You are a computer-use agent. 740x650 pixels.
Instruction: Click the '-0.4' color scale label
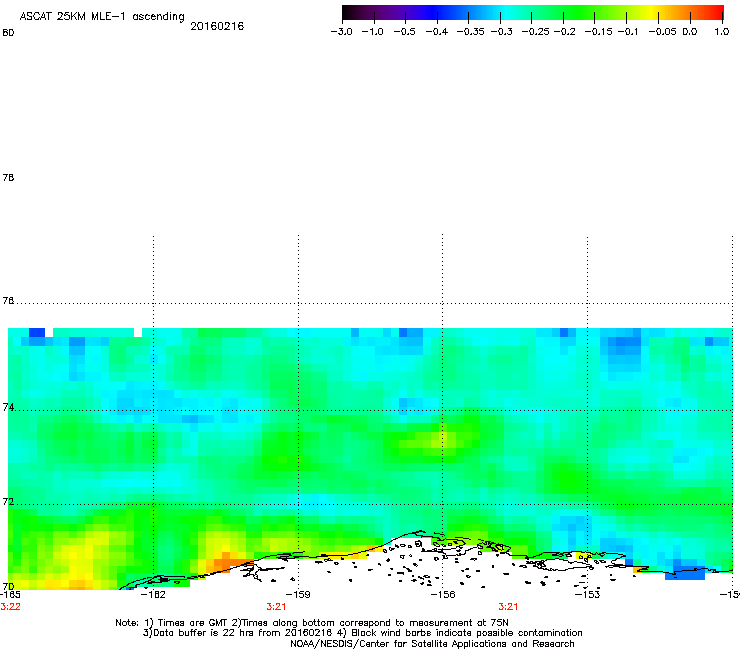437,32
